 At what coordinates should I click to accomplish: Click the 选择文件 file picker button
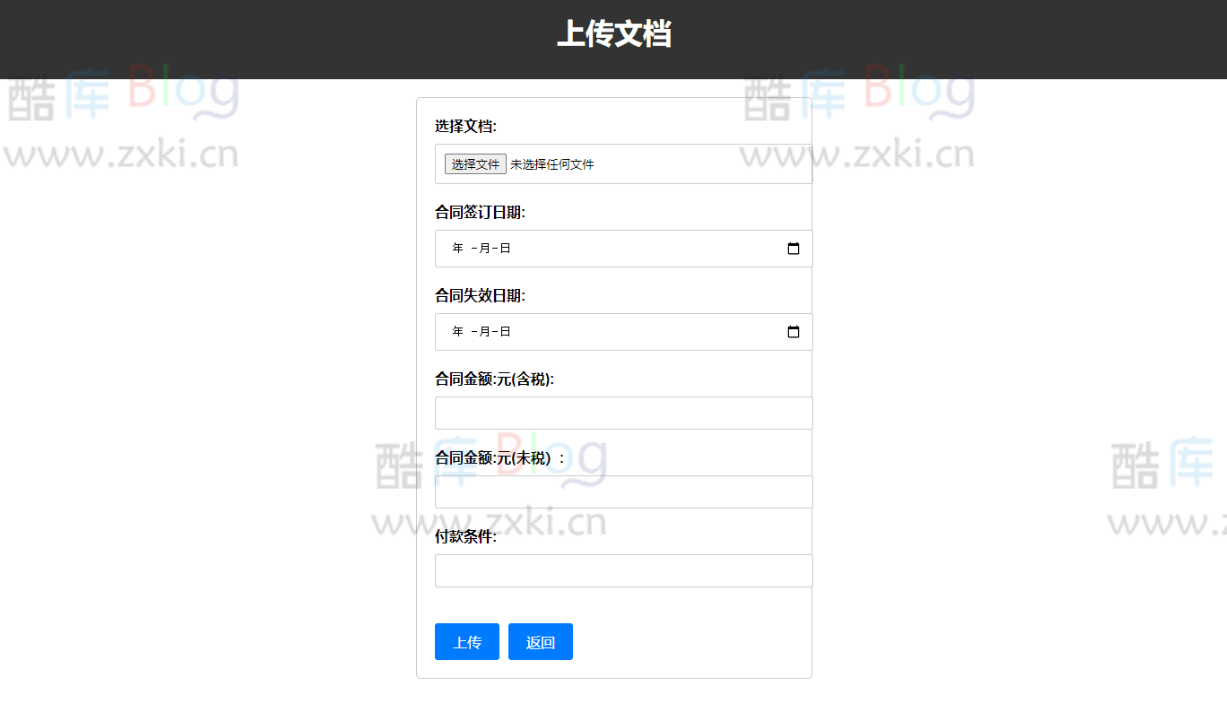tap(474, 163)
